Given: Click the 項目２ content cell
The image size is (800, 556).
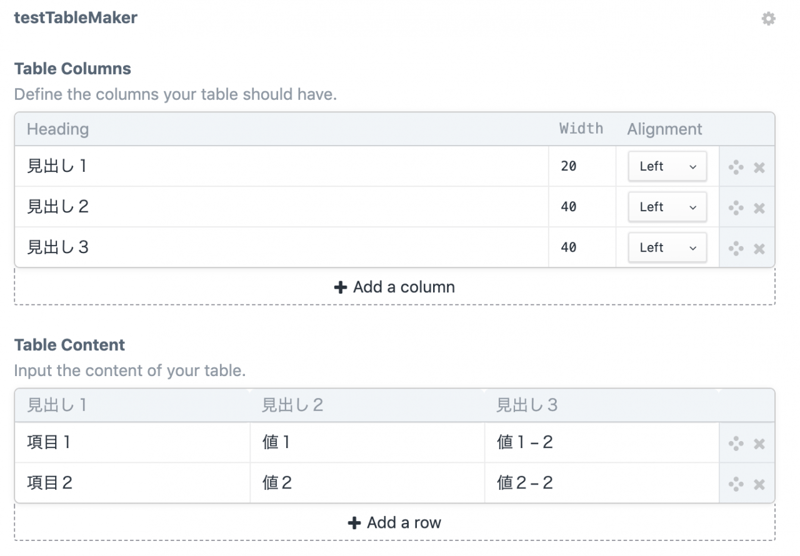Looking at the screenshot, I should (x=130, y=483).
